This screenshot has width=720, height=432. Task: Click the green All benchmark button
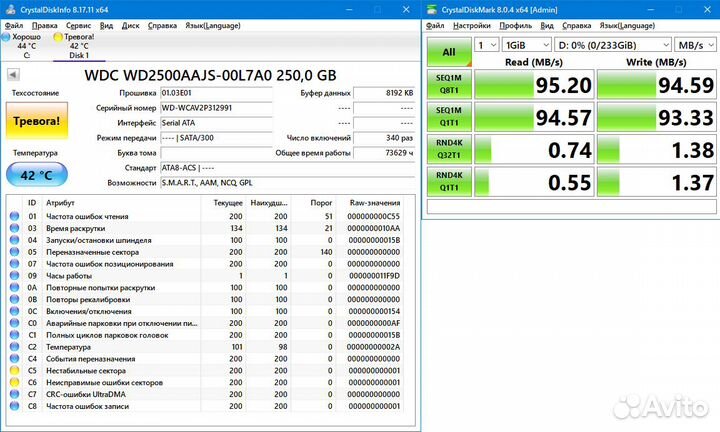(448, 52)
